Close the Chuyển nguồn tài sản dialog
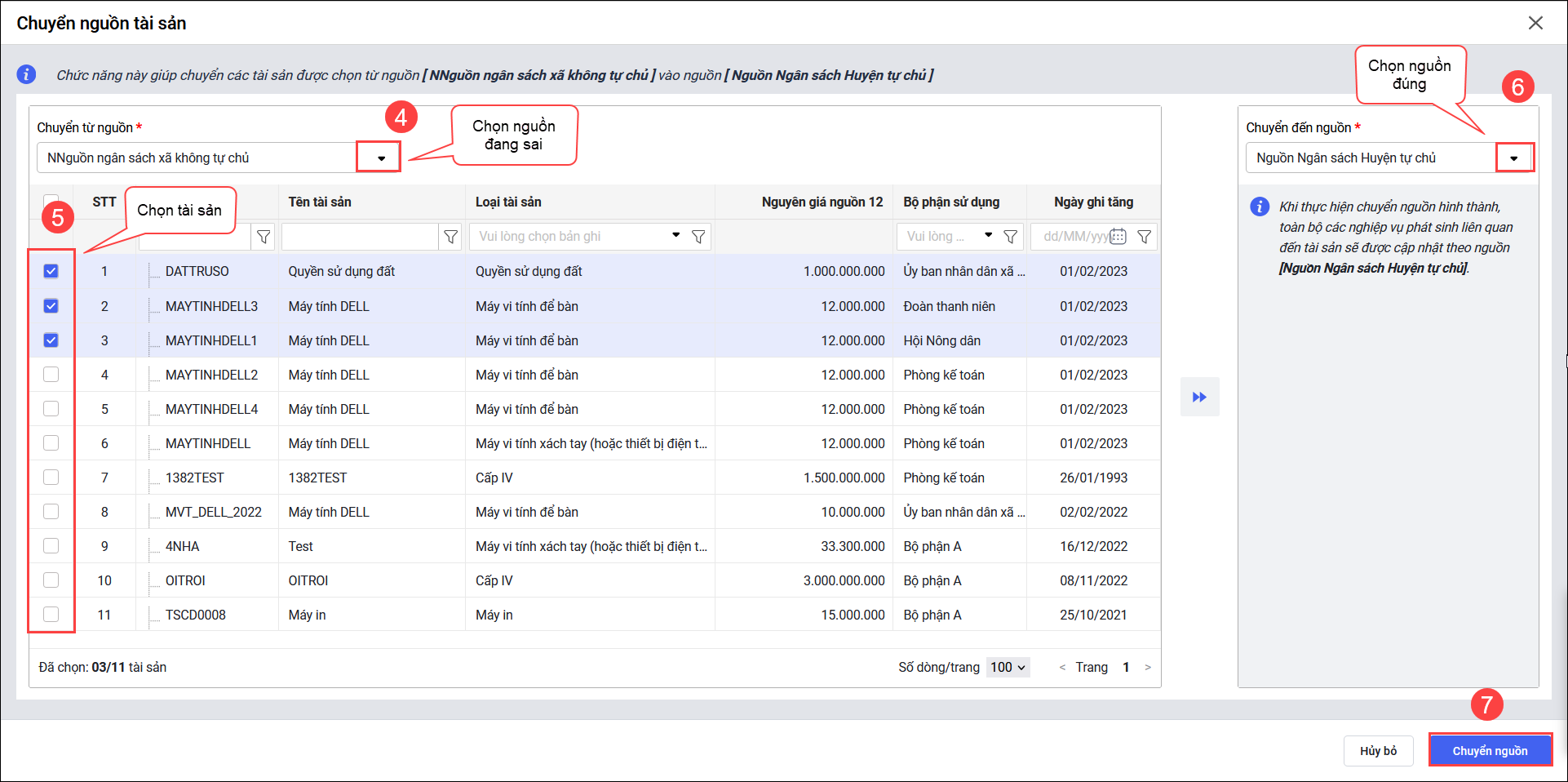Image resolution: width=1568 pixels, height=782 pixels. click(x=1535, y=23)
